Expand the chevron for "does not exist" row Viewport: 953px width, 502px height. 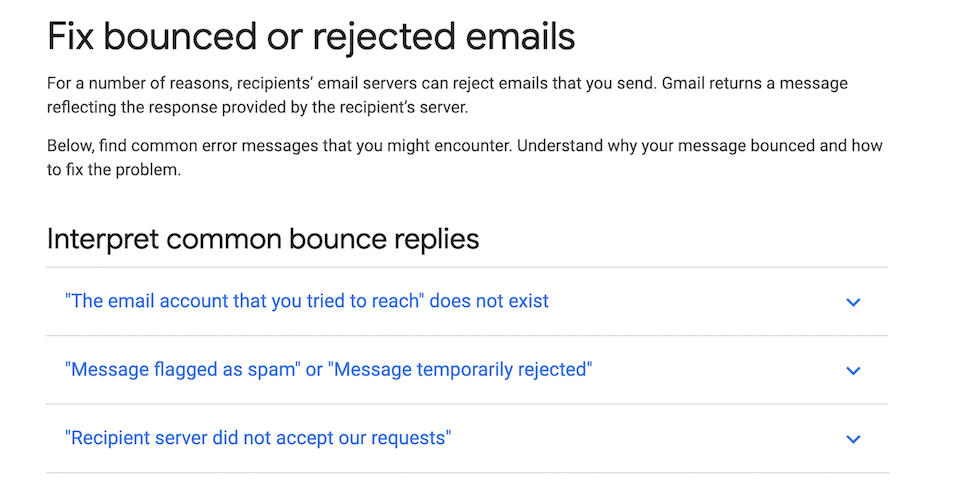tap(853, 302)
